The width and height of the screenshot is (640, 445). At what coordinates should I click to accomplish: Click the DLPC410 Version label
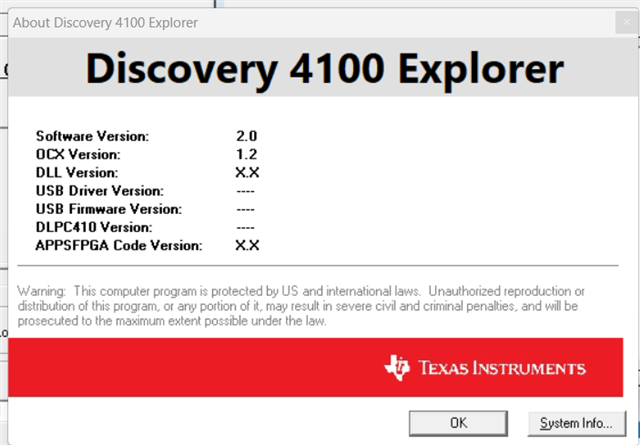tap(94, 227)
